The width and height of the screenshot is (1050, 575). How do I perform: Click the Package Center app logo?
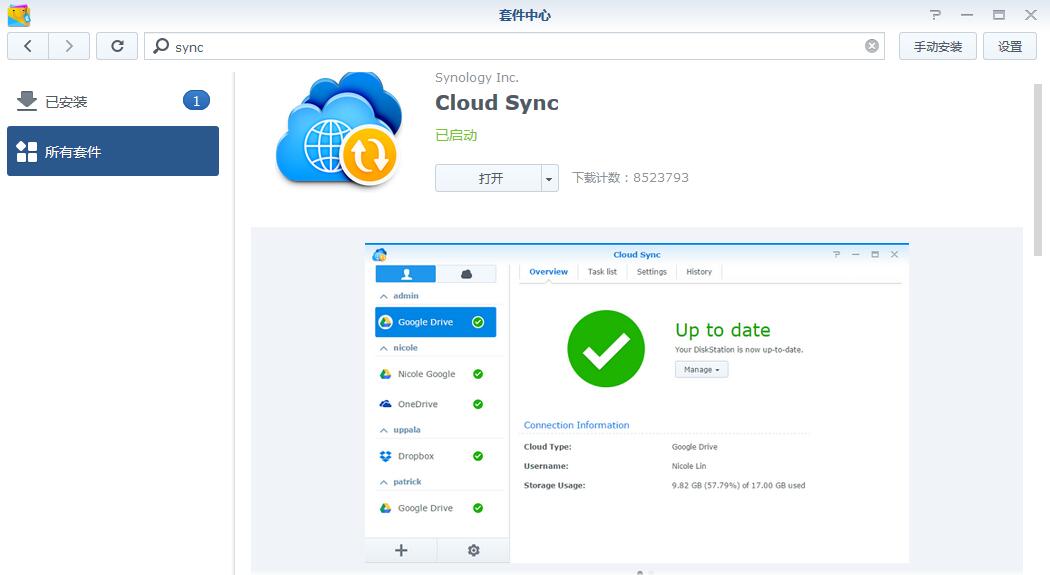point(19,15)
